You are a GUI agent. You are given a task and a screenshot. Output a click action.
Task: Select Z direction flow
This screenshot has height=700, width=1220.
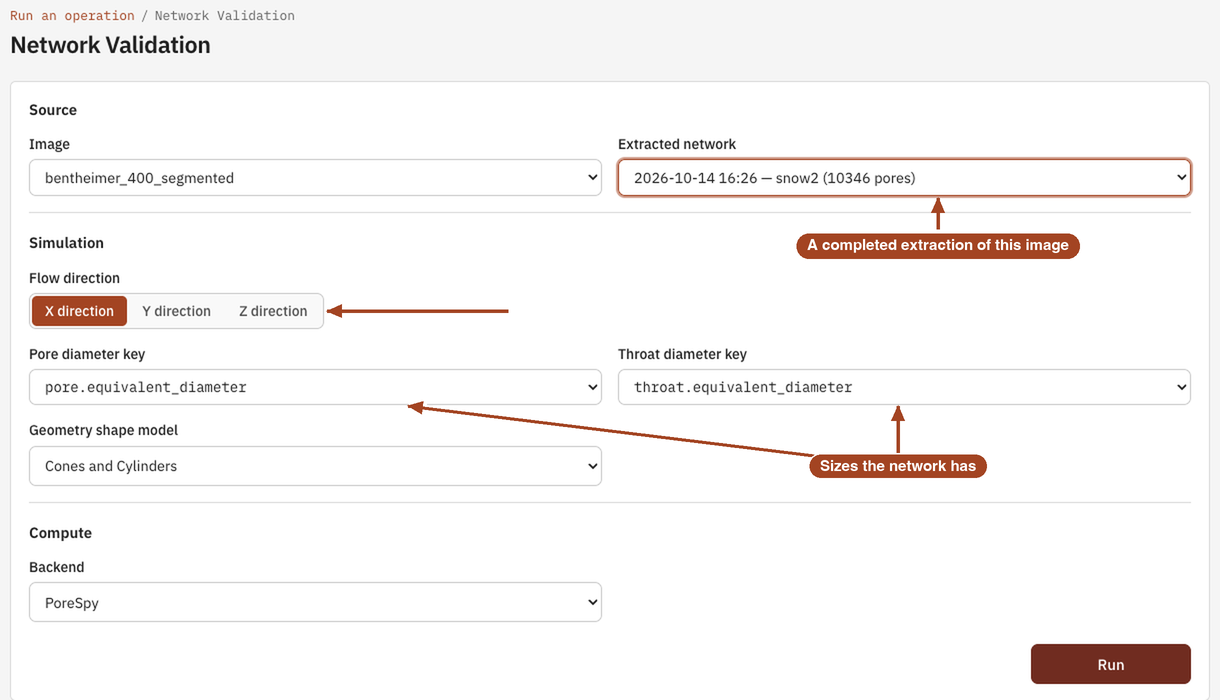click(x=273, y=311)
